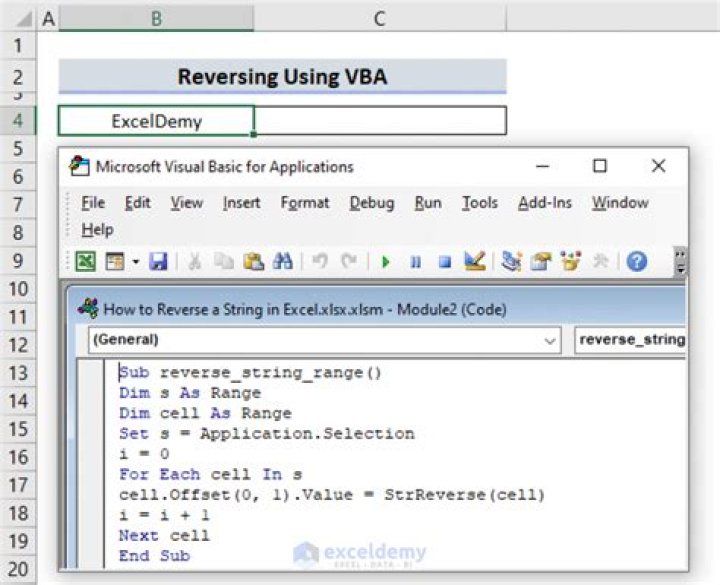Select row 10 header in Excel
720x585 pixels.
point(18,289)
